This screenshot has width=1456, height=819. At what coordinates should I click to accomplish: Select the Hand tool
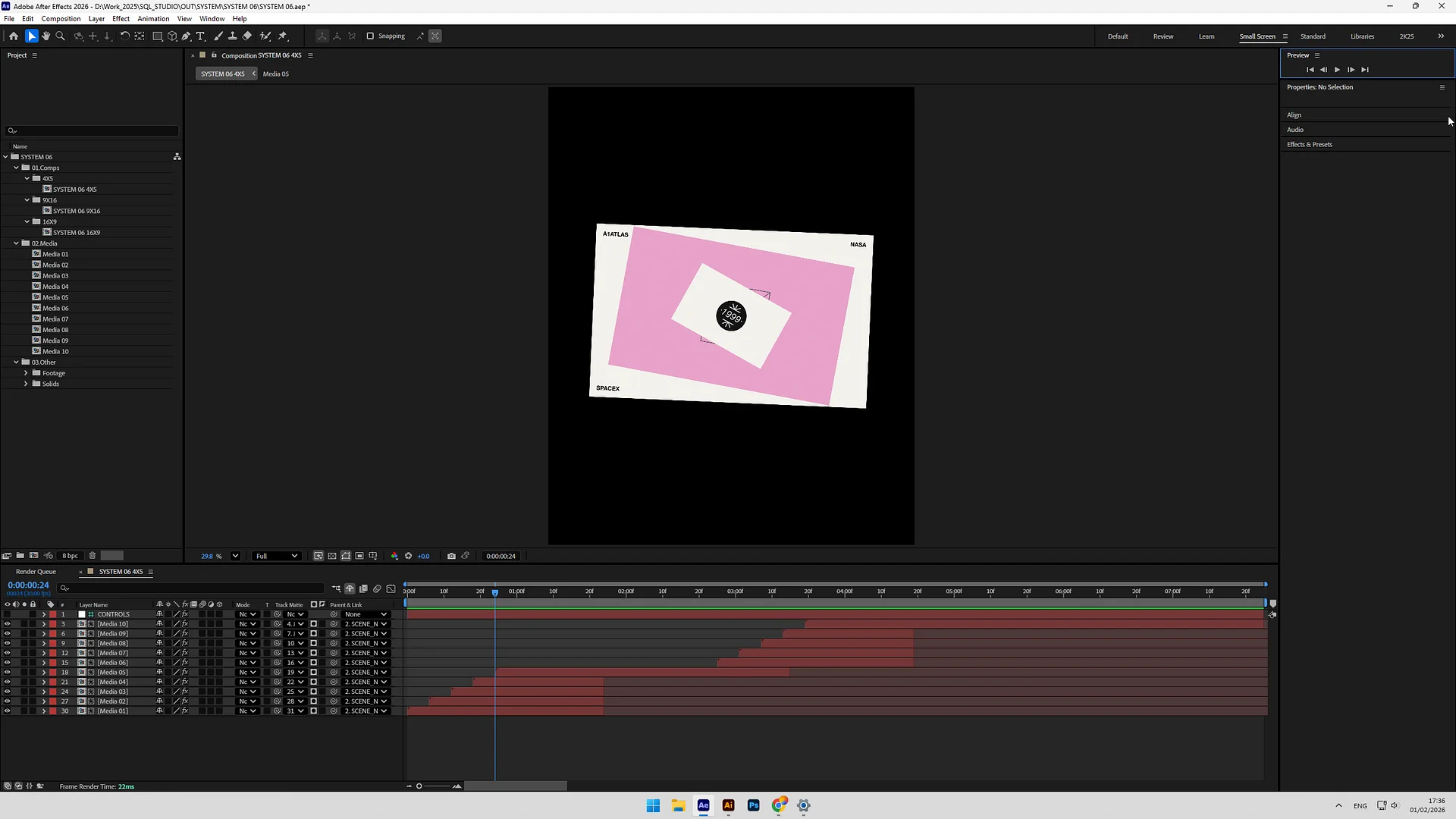tap(45, 36)
